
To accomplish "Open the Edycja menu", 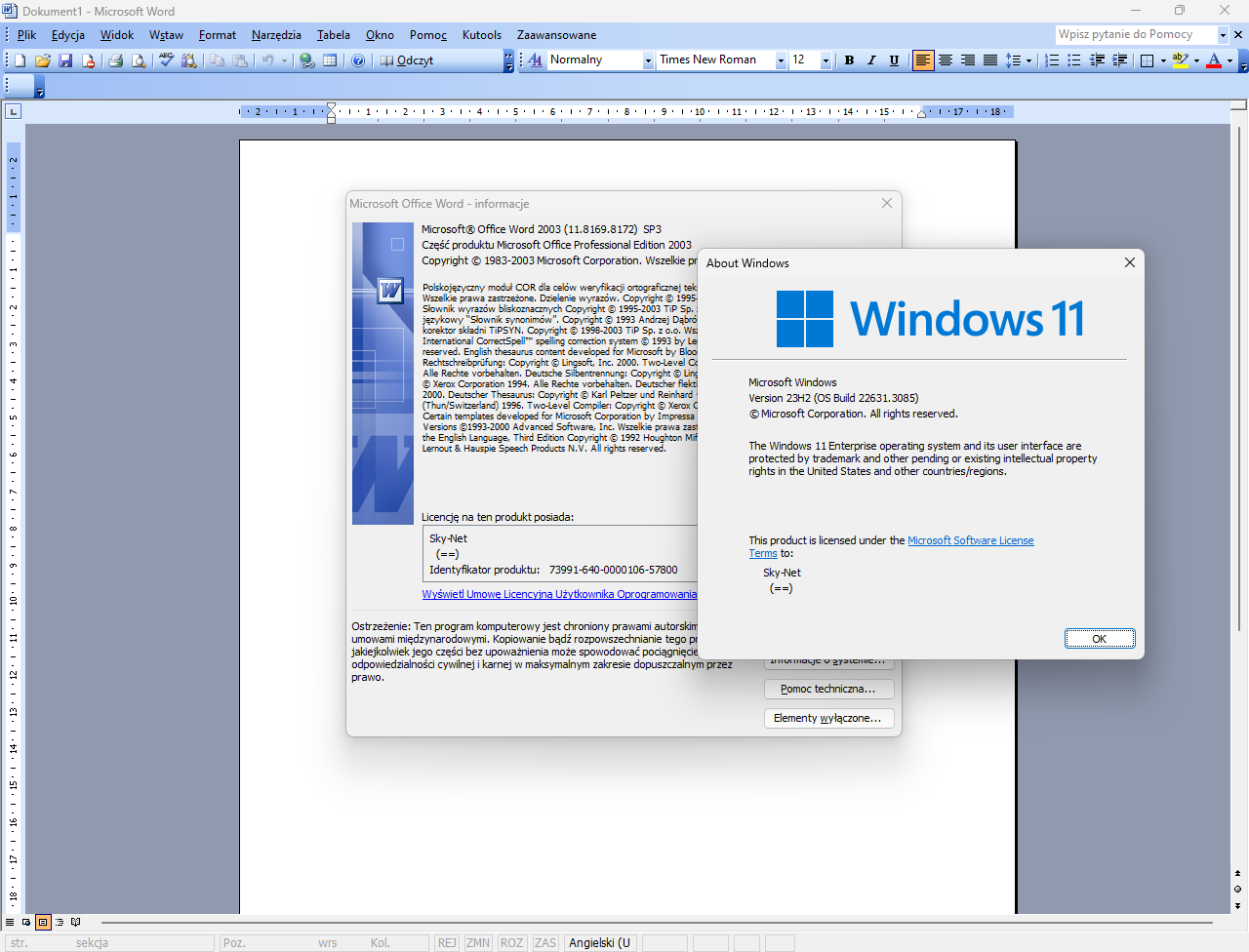I will point(68,35).
